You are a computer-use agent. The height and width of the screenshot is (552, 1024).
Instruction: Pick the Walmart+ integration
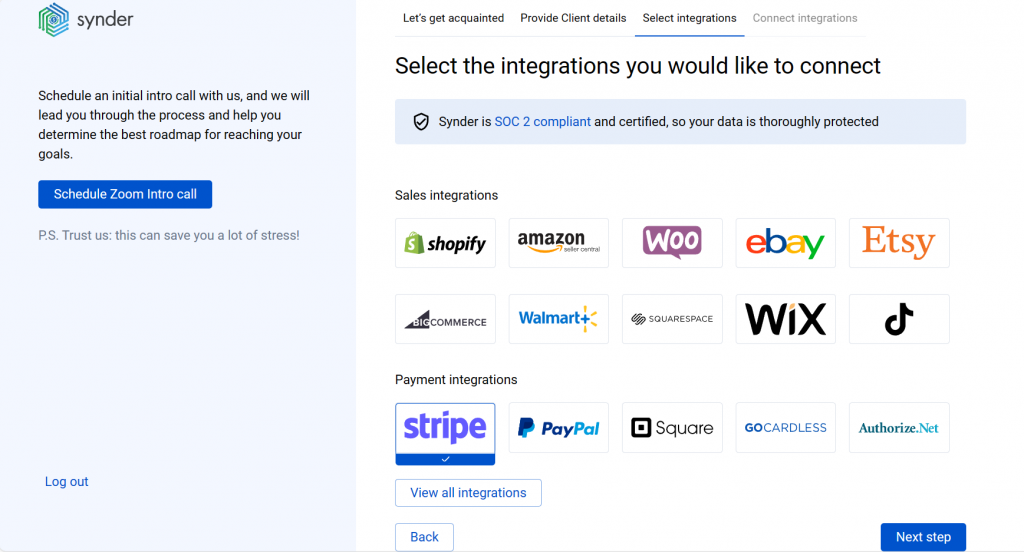(x=558, y=319)
